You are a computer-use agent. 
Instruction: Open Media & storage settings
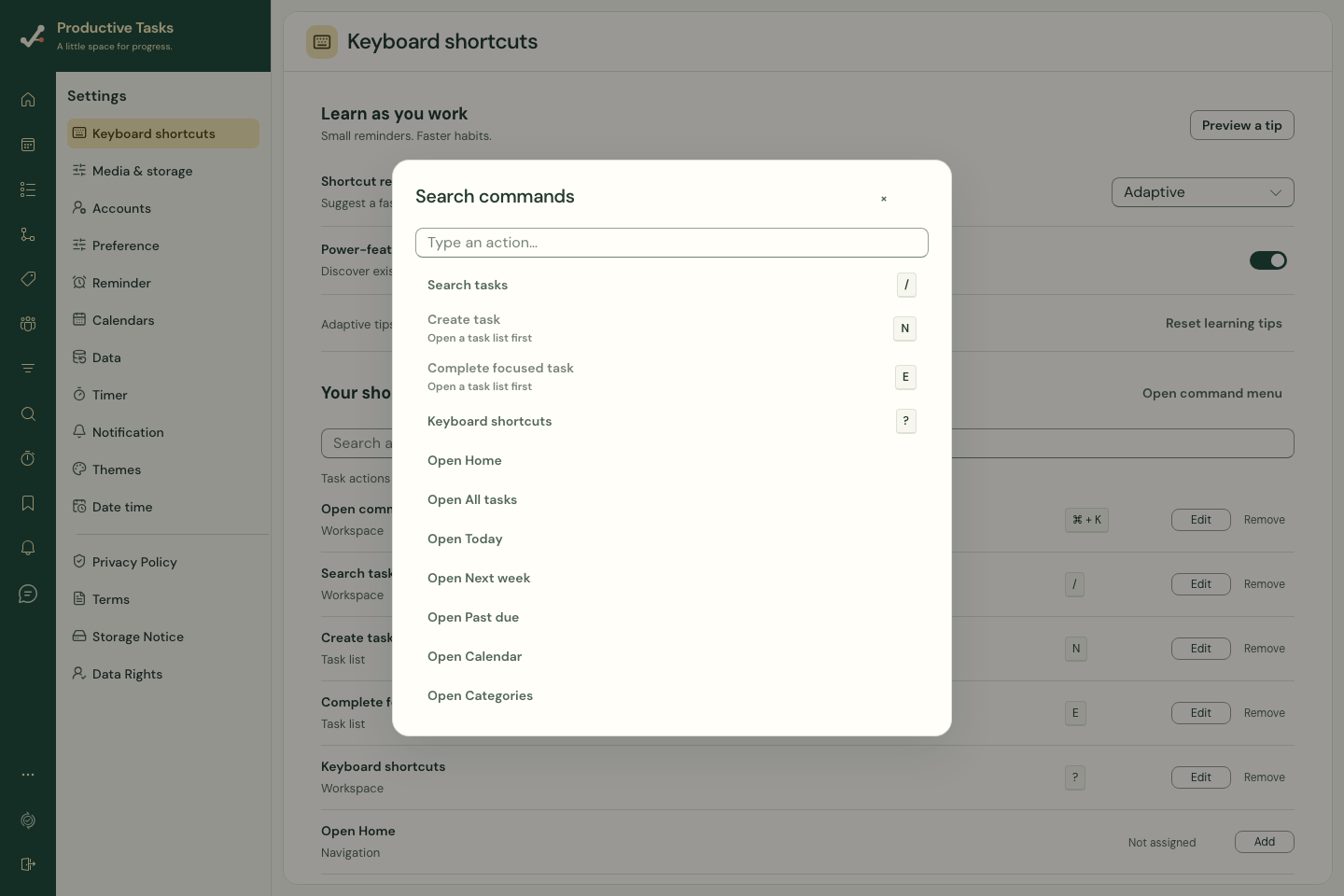(x=163, y=171)
